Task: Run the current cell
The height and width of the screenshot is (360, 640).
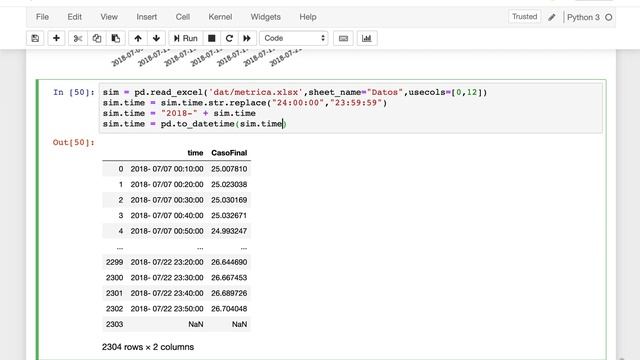Action: 185,38
